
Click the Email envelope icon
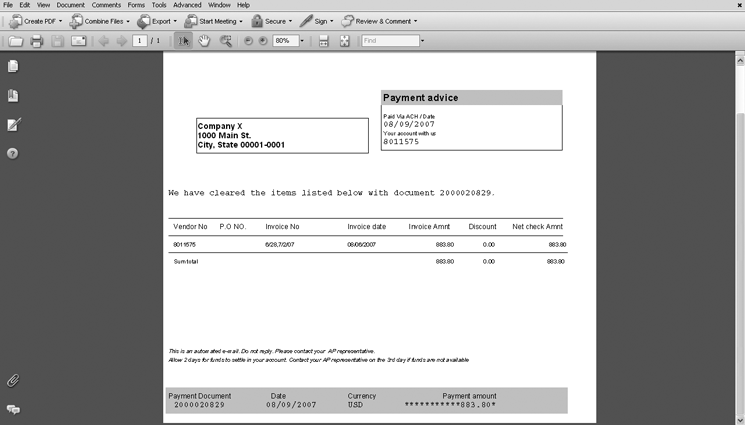pos(78,41)
